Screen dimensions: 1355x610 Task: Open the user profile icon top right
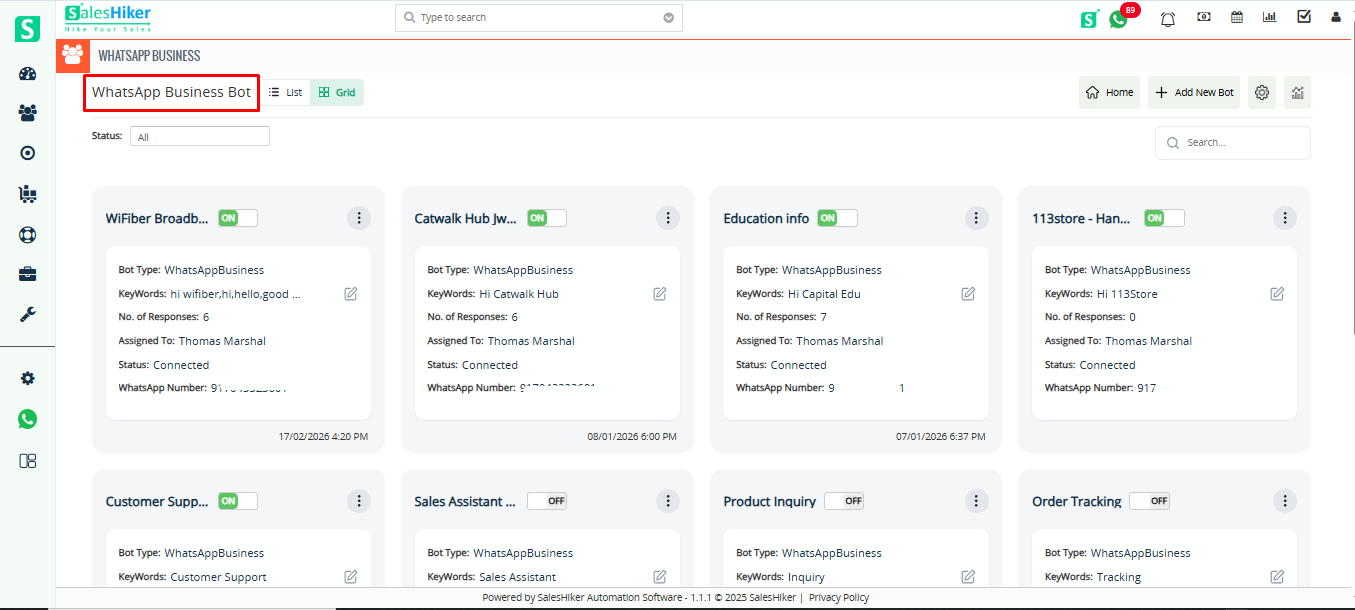[1336, 17]
